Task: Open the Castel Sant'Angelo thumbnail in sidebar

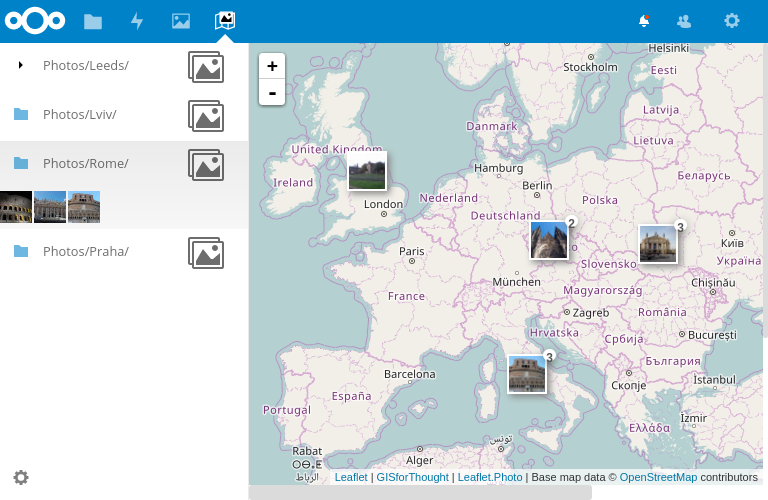Action: click(84, 207)
